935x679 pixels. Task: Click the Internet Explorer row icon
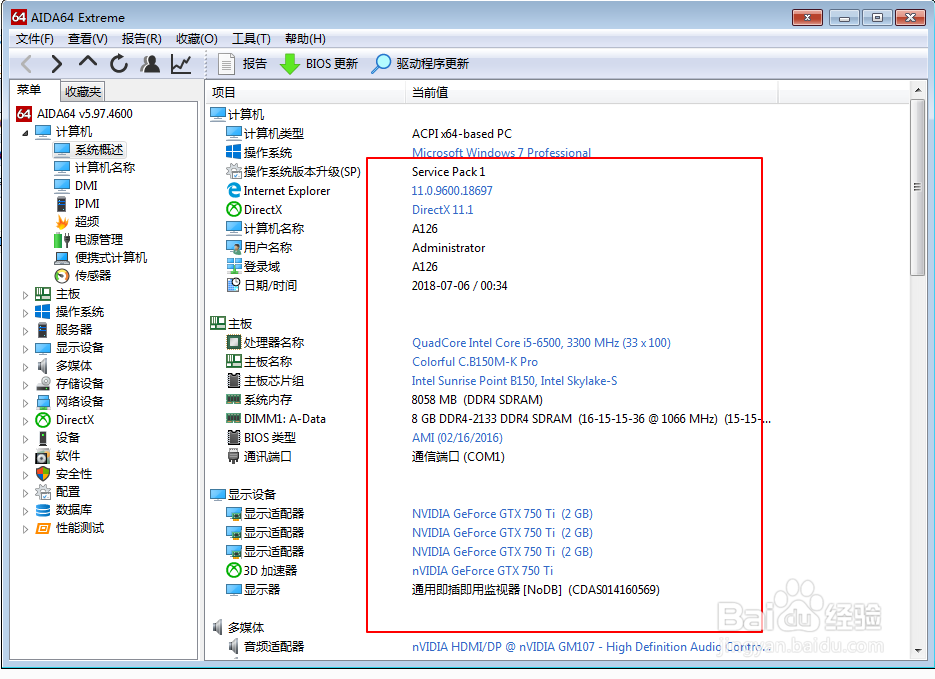point(234,190)
